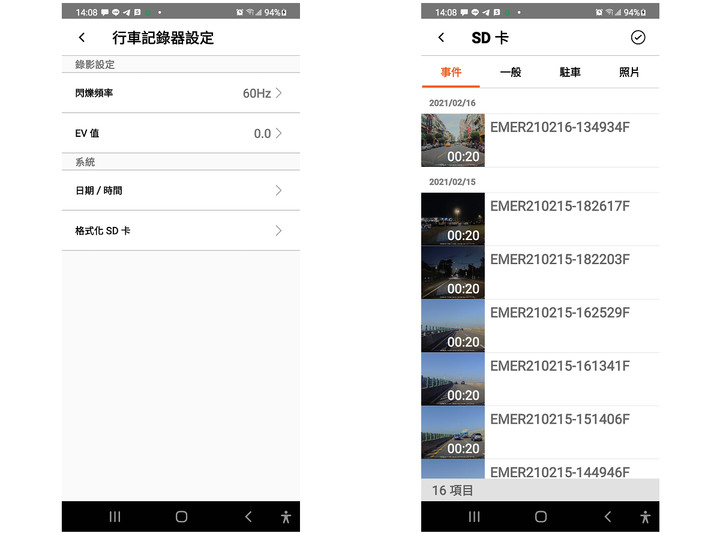720x533 pixels.
Task: Select the 閃爍頻率 row label
Action: click(x=94, y=93)
